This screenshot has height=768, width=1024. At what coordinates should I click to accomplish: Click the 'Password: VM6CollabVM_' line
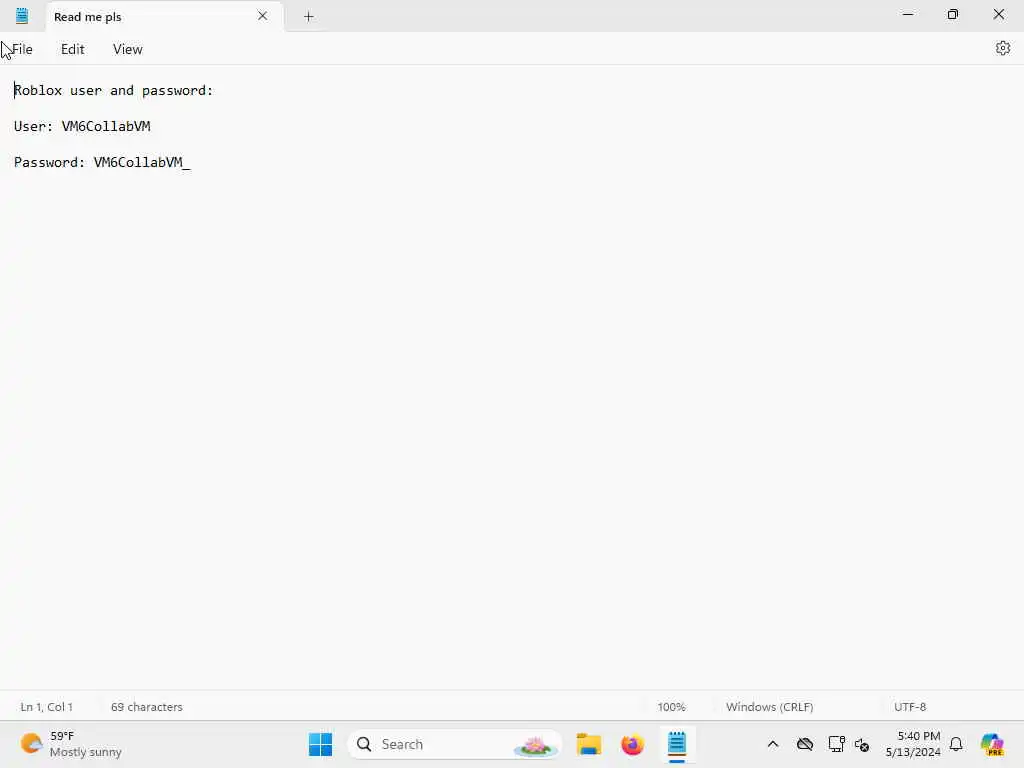pos(102,162)
